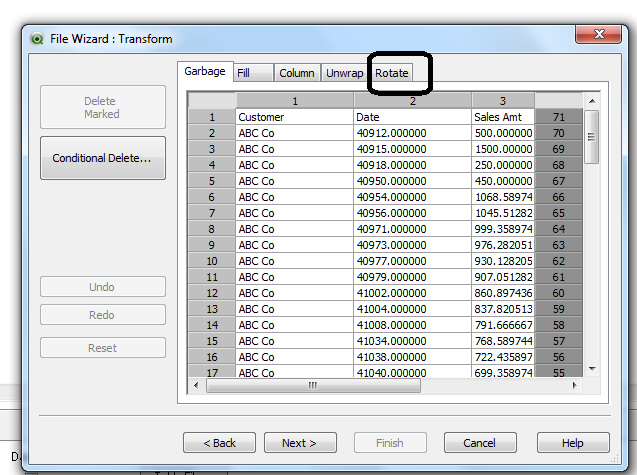The width and height of the screenshot is (637, 475).
Task: Click the cell 999.358974
Action: click(x=503, y=229)
